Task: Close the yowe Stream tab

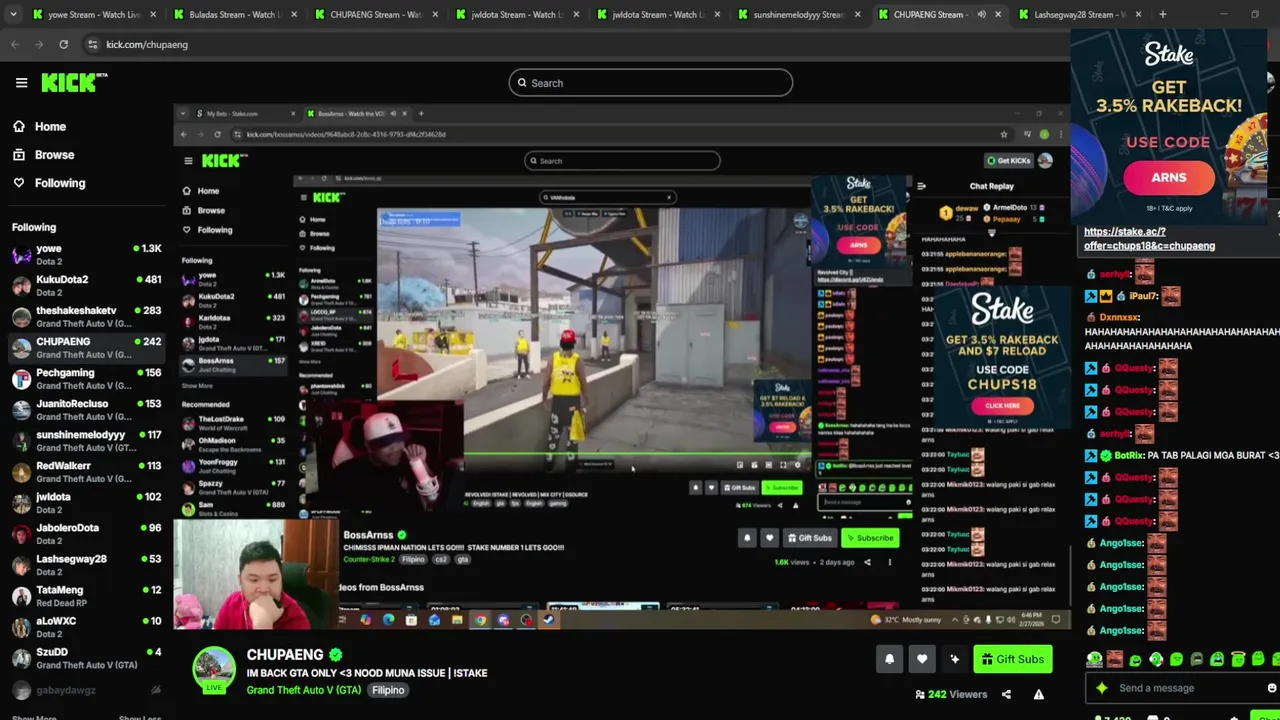Action: click(x=153, y=14)
